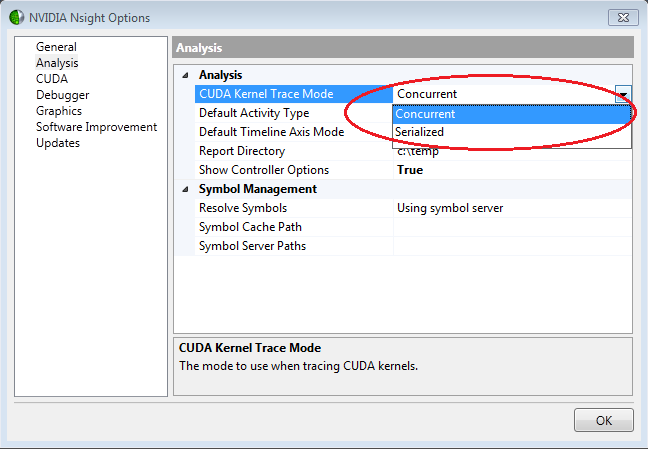648x449 pixels.
Task: Select the Report Directory property row
Action: click(x=241, y=151)
